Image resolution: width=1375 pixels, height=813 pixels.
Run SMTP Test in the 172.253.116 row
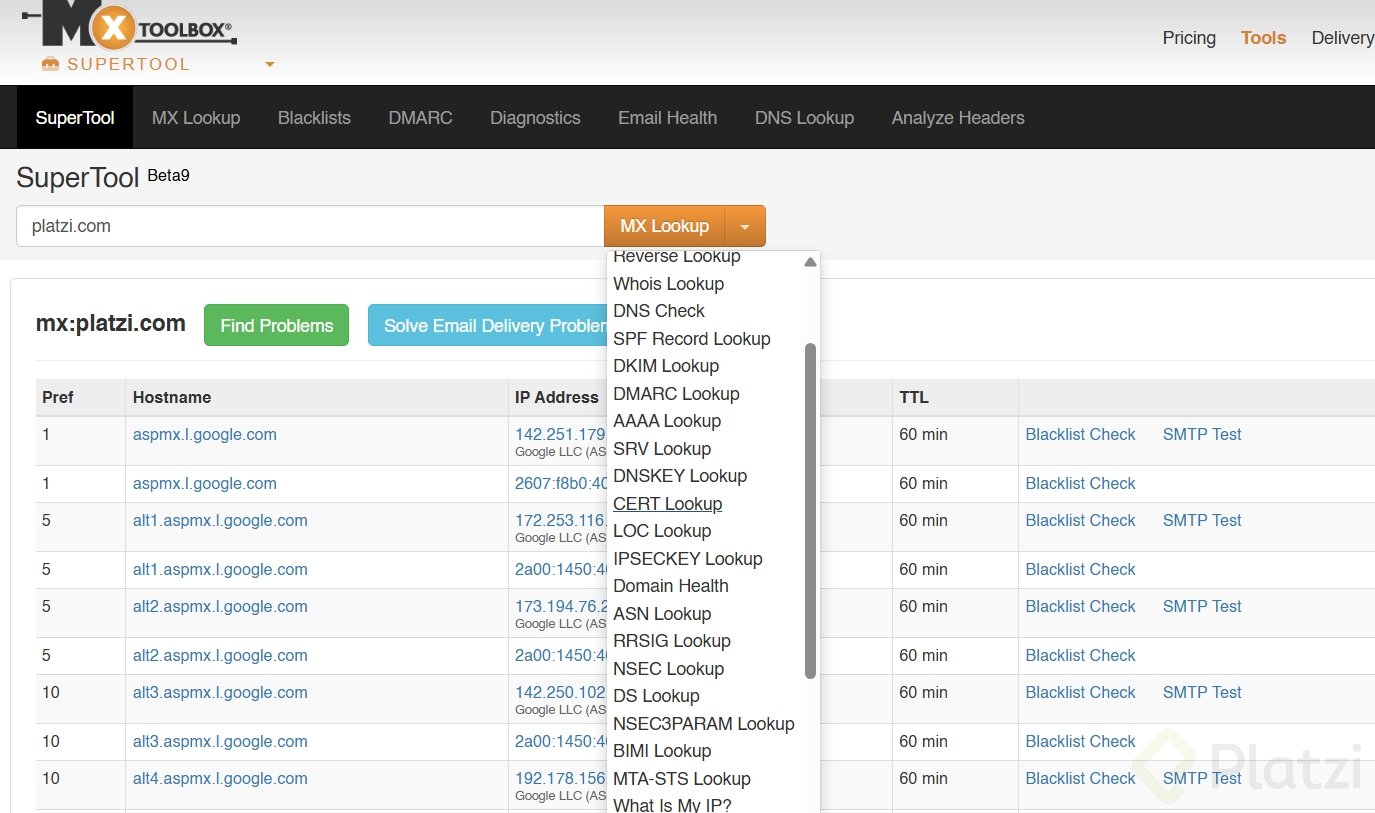tap(1202, 521)
